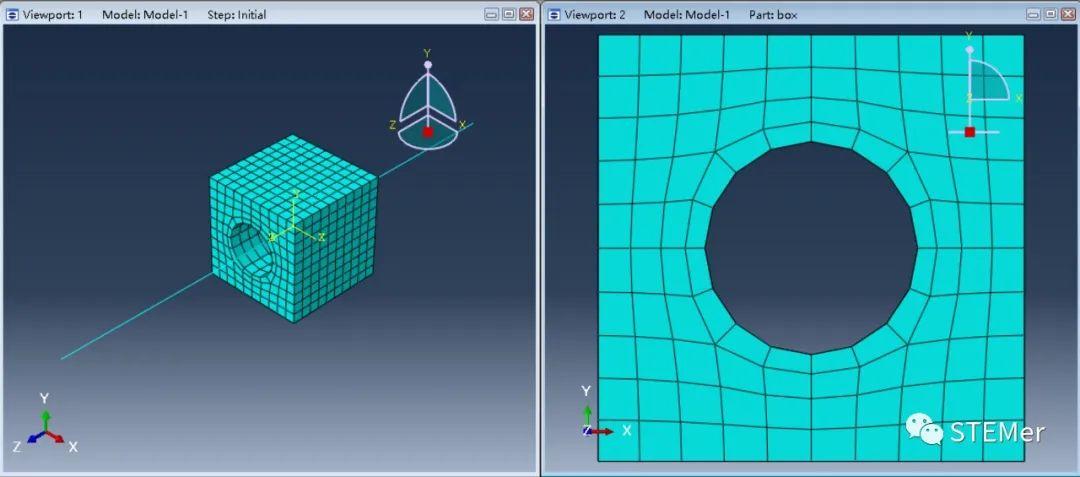Click blue Z arrow of Viewport 1 view triad
The width and height of the screenshot is (1080, 477).
[35, 437]
